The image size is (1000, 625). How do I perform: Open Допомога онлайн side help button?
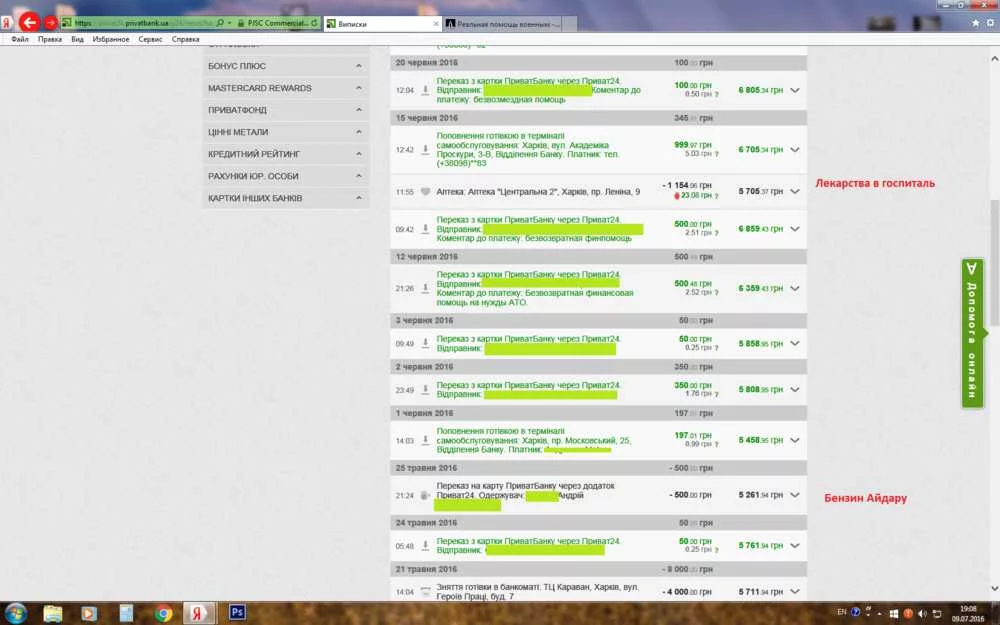(972, 333)
